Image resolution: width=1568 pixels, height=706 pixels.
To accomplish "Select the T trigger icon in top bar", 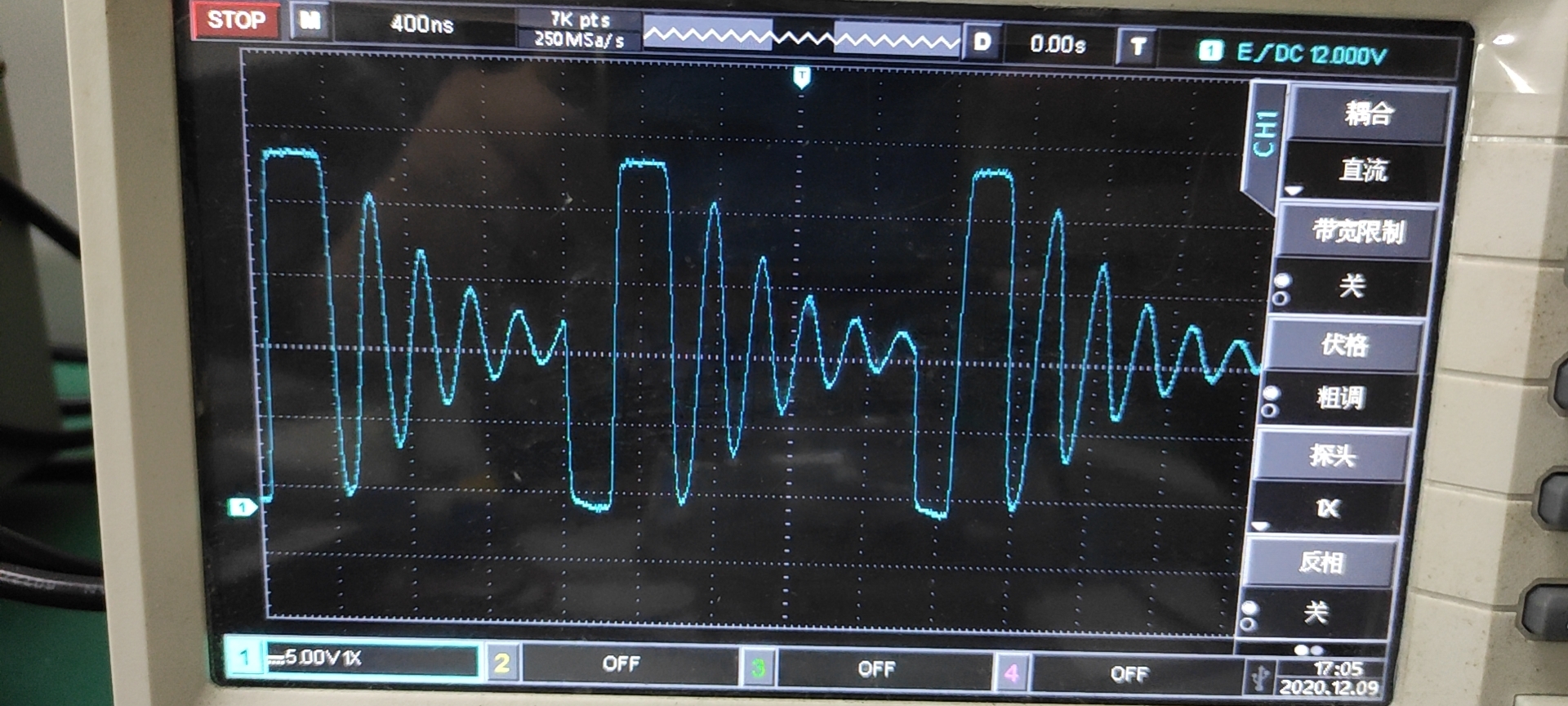I will pos(1138,47).
